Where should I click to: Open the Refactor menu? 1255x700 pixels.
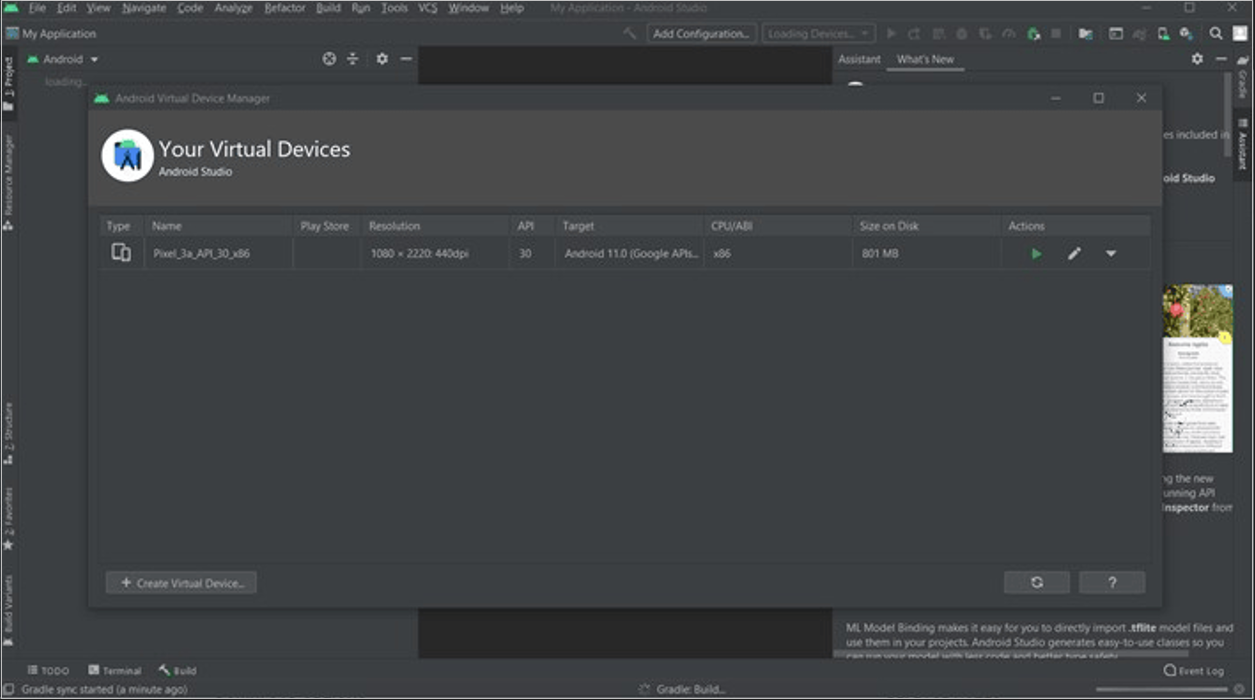pyautogui.click(x=284, y=8)
